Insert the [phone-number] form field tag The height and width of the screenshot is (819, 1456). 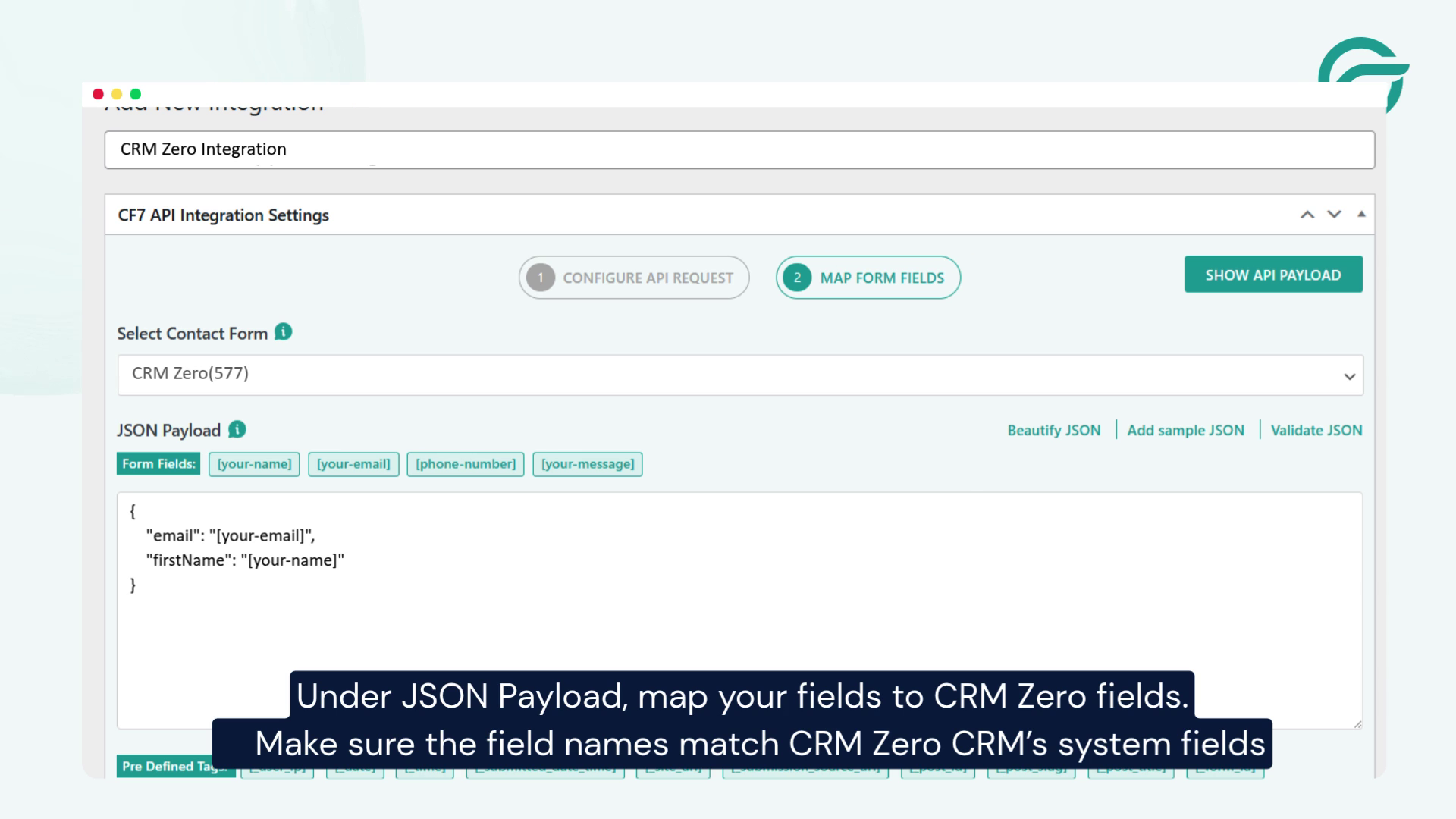[x=466, y=464]
